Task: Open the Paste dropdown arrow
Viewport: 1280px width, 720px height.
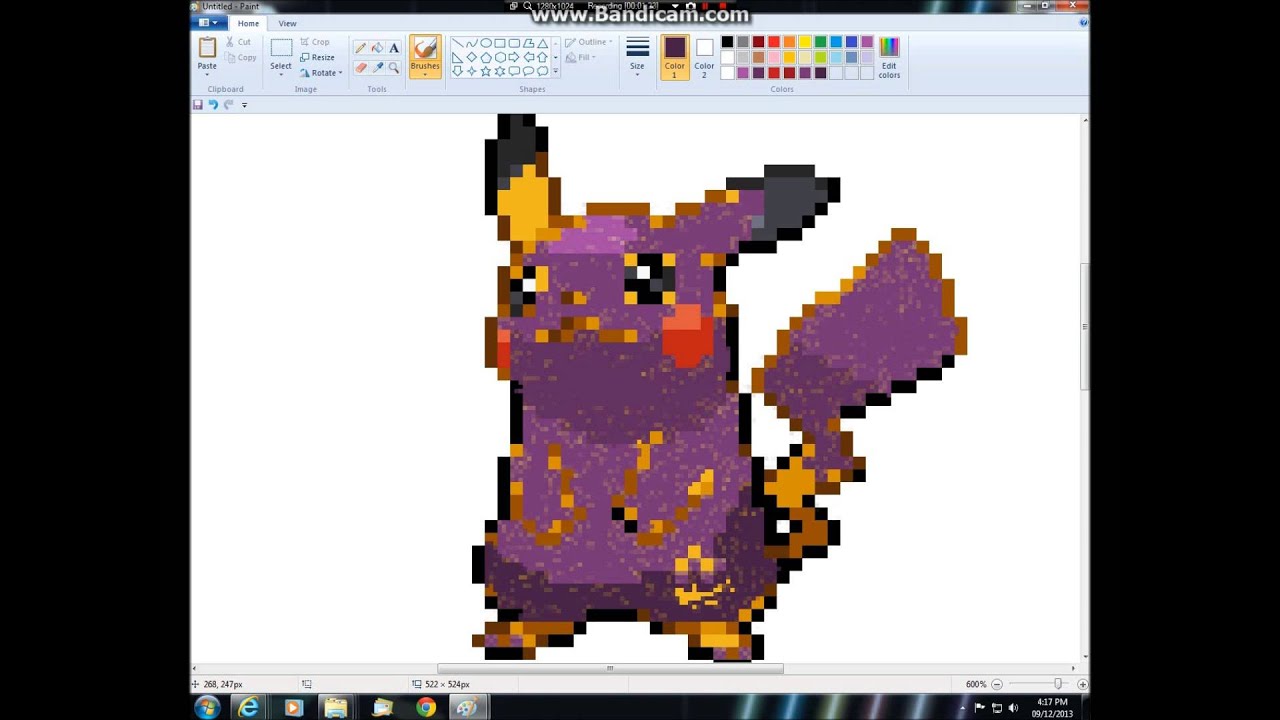Action: (207, 75)
